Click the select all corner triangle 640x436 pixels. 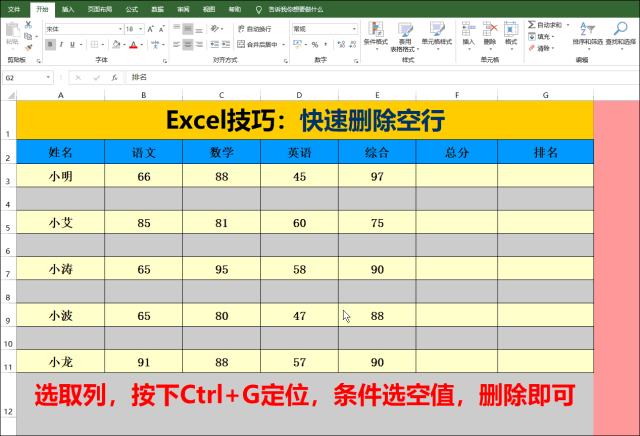(9, 95)
